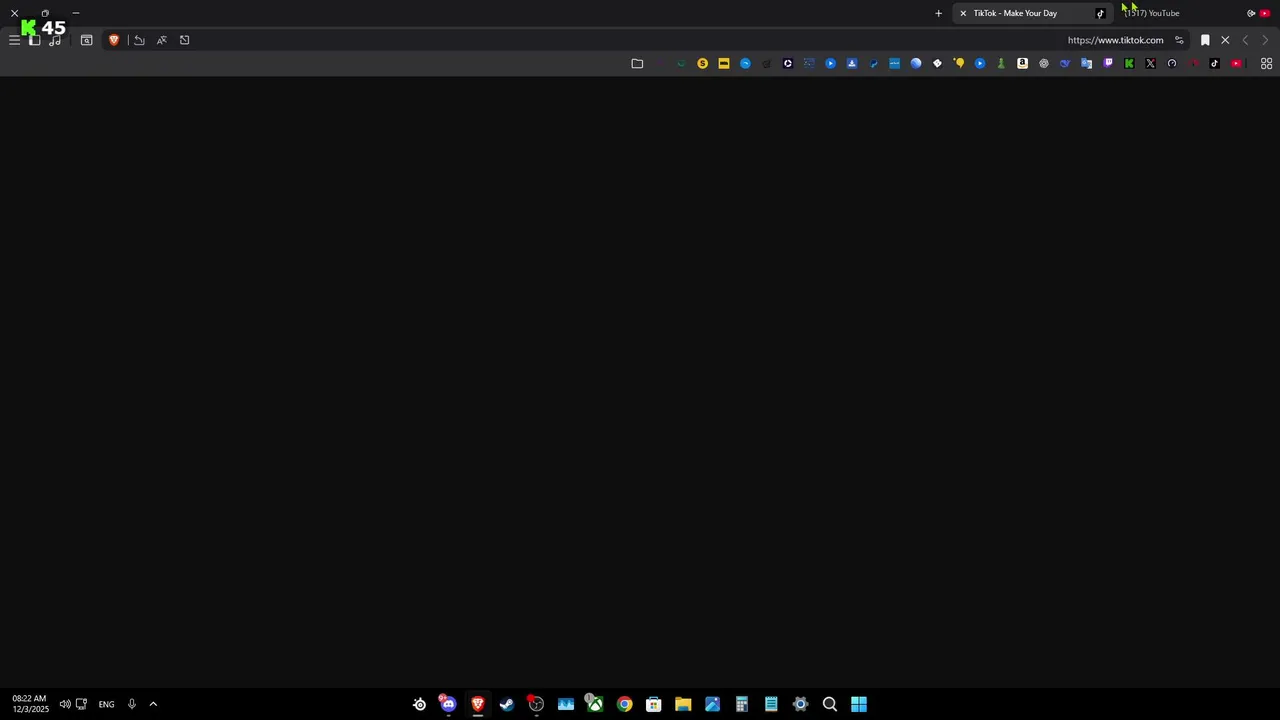The height and width of the screenshot is (720, 1280).
Task: Open the apps grid icon on bookmarks bar
Action: coord(1266,63)
